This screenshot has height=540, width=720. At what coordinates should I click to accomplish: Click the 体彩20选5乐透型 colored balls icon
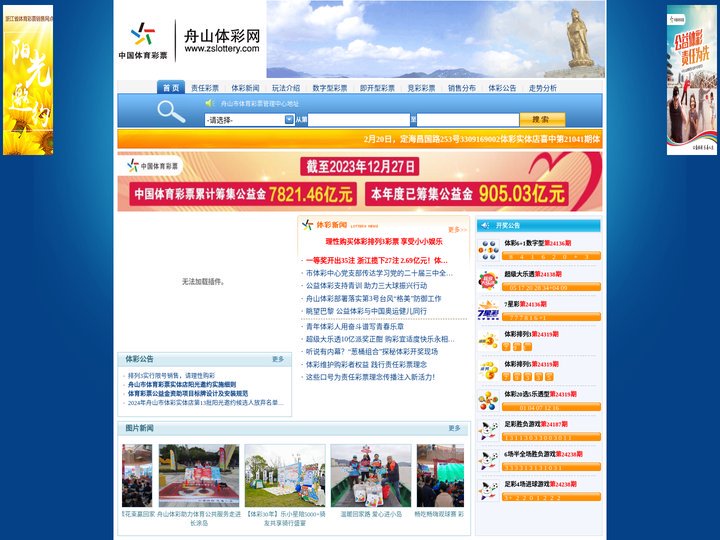(489, 401)
